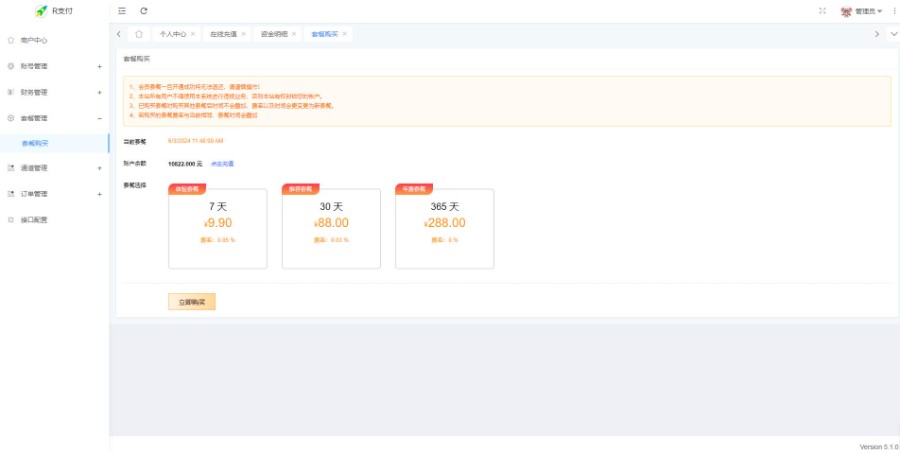Click the 套餐管理 sidebar icon
Image resolution: width=900 pixels, height=454 pixels.
click(10, 118)
